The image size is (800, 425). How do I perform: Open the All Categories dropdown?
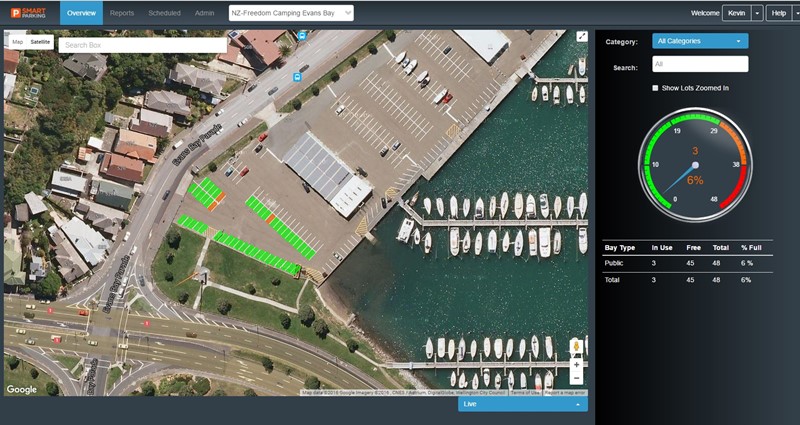700,41
